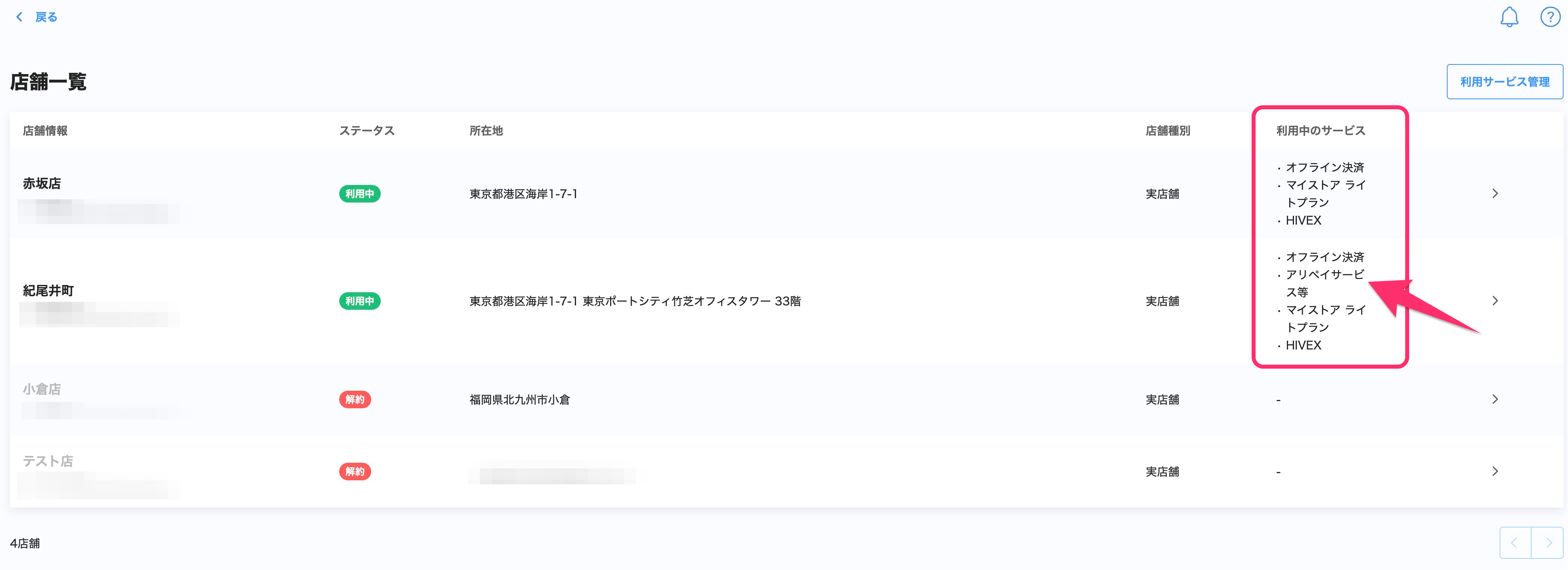Open テスト店 row chevron
Screen dimensions: 1568x570
1495,472
